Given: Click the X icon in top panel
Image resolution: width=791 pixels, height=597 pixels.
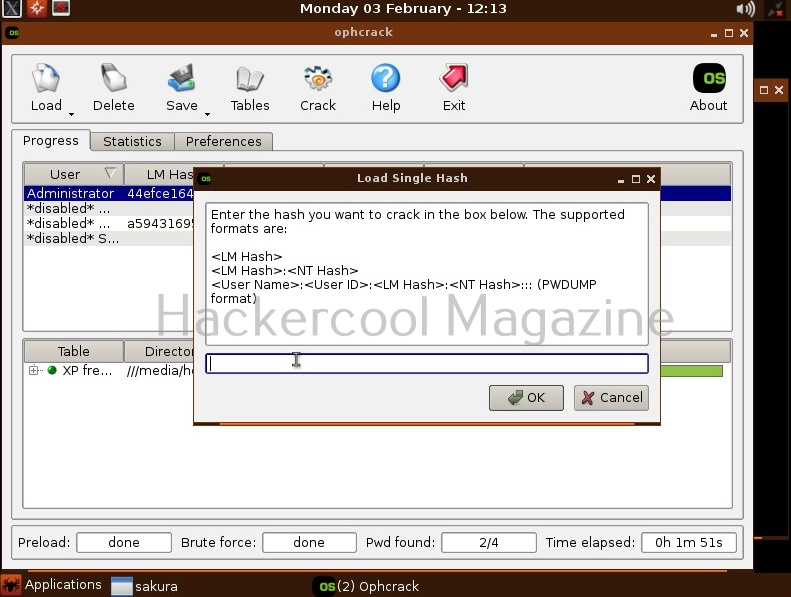Looking at the screenshot, I should tap(11, 8).
